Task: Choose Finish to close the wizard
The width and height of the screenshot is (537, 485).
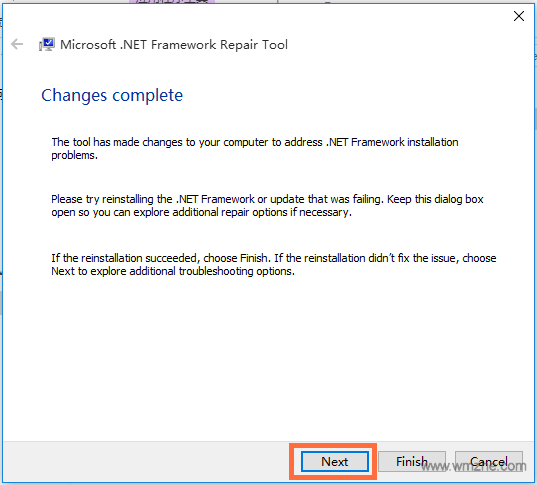Action: pos(412,461)
